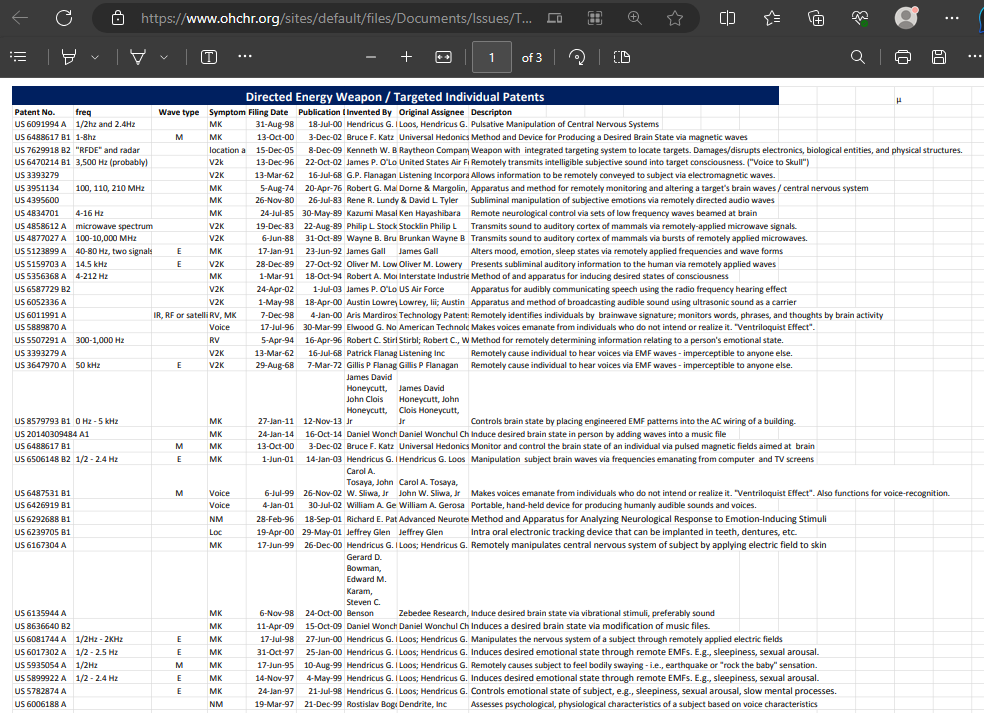Image resolution: width=984 pixels, height=713 pixels.
Task: Click fit to width icon
Action: (x=443, y=57)
